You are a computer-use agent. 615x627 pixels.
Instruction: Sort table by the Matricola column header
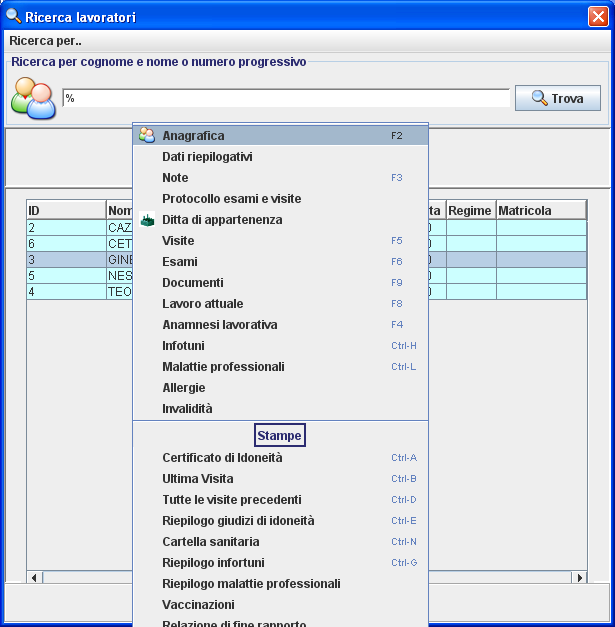pyautogui.click(x=540, y=210)
